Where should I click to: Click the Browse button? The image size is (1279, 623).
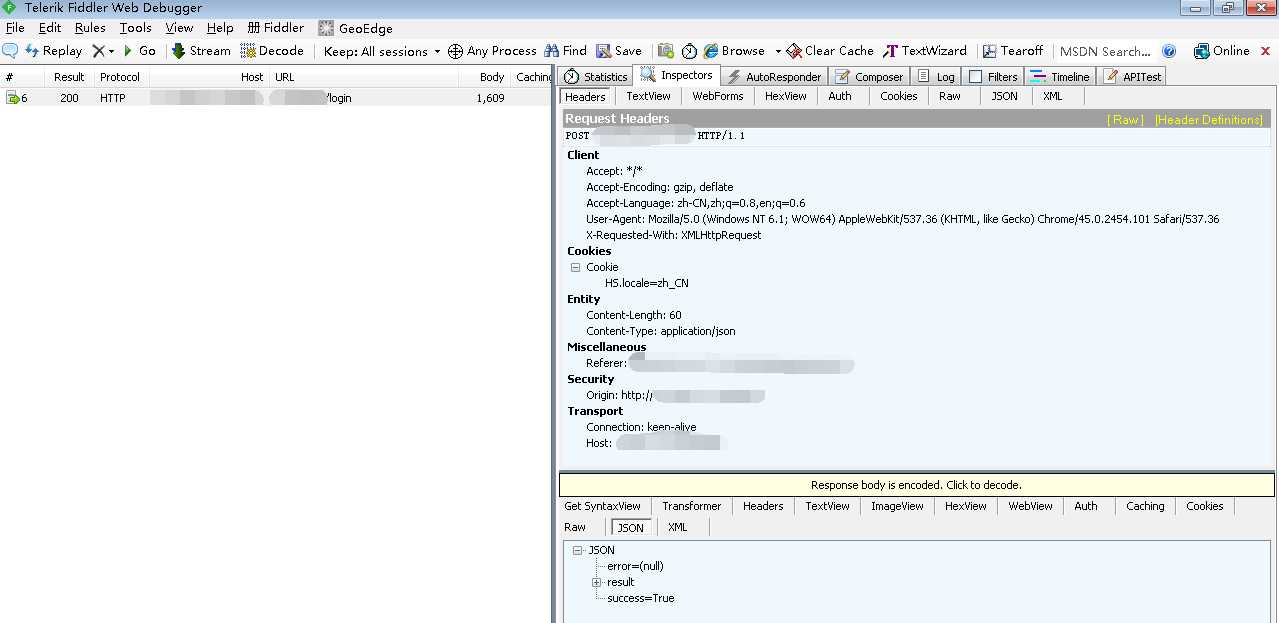point(734,51)
